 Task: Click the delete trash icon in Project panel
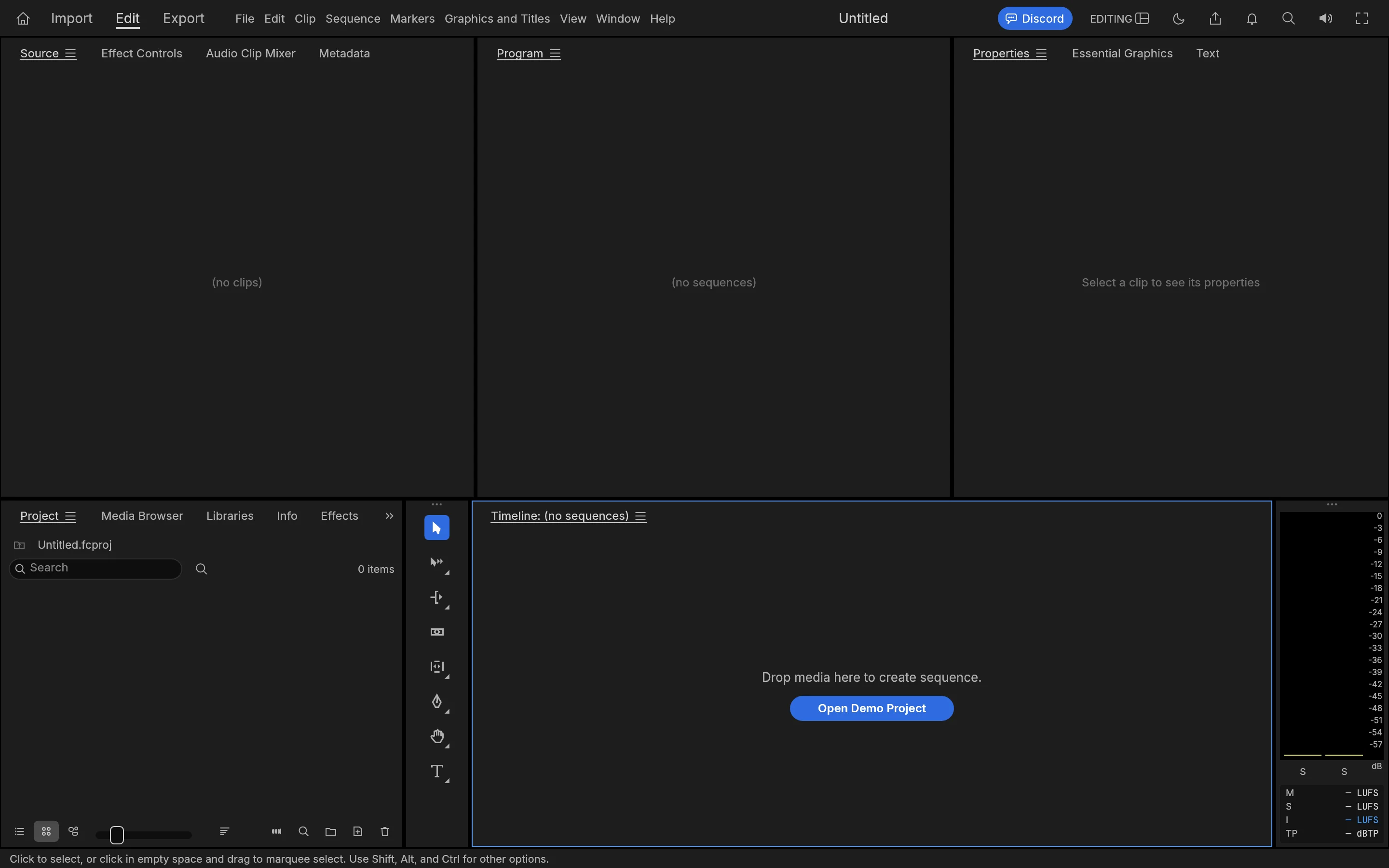tap(385, 831)
